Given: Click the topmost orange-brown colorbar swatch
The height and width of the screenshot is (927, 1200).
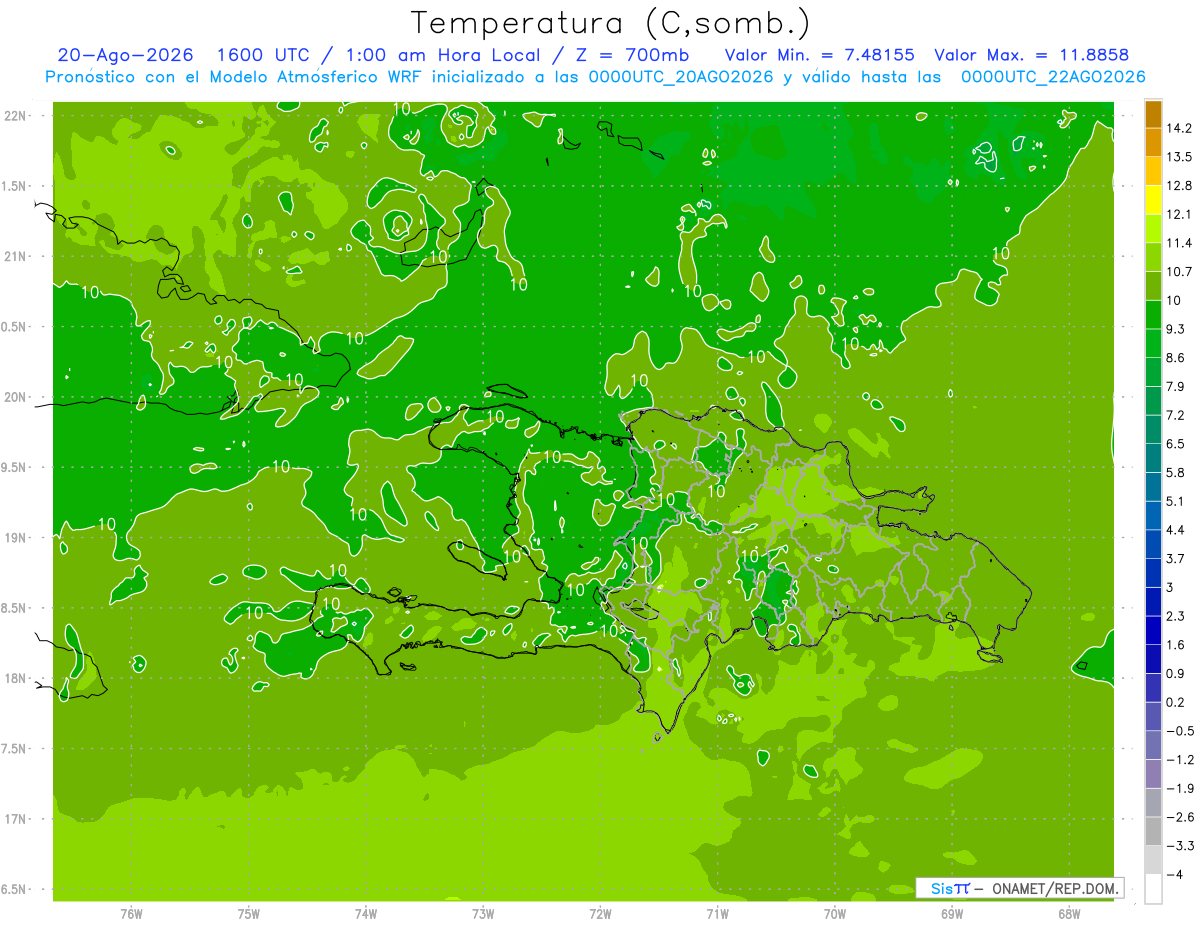Looking at the screenshot, I should (x=1153, y=114).
